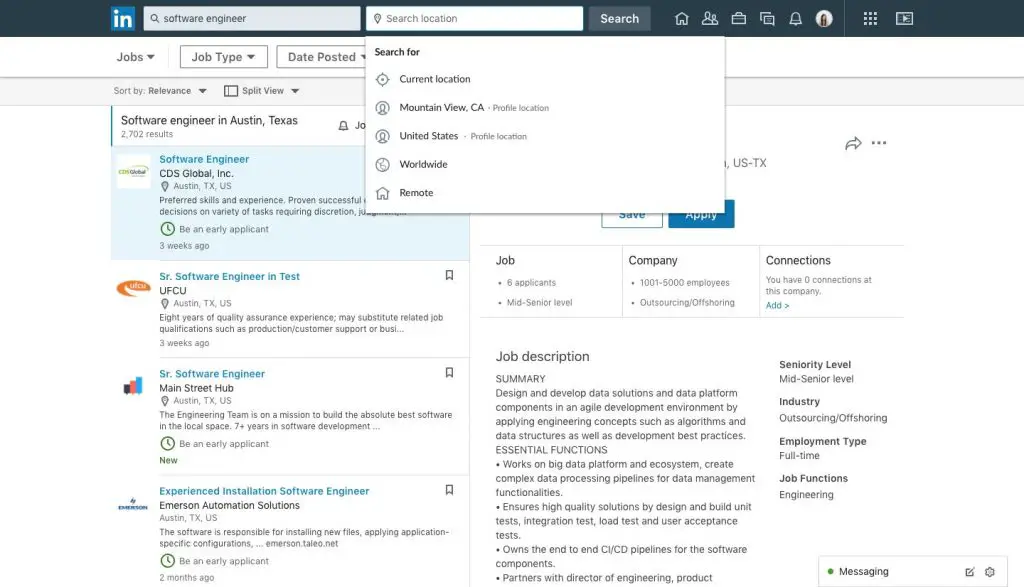Compose new message icon in Messaging bar
This screenshot has width=1024, height=587.
point(970,572)
